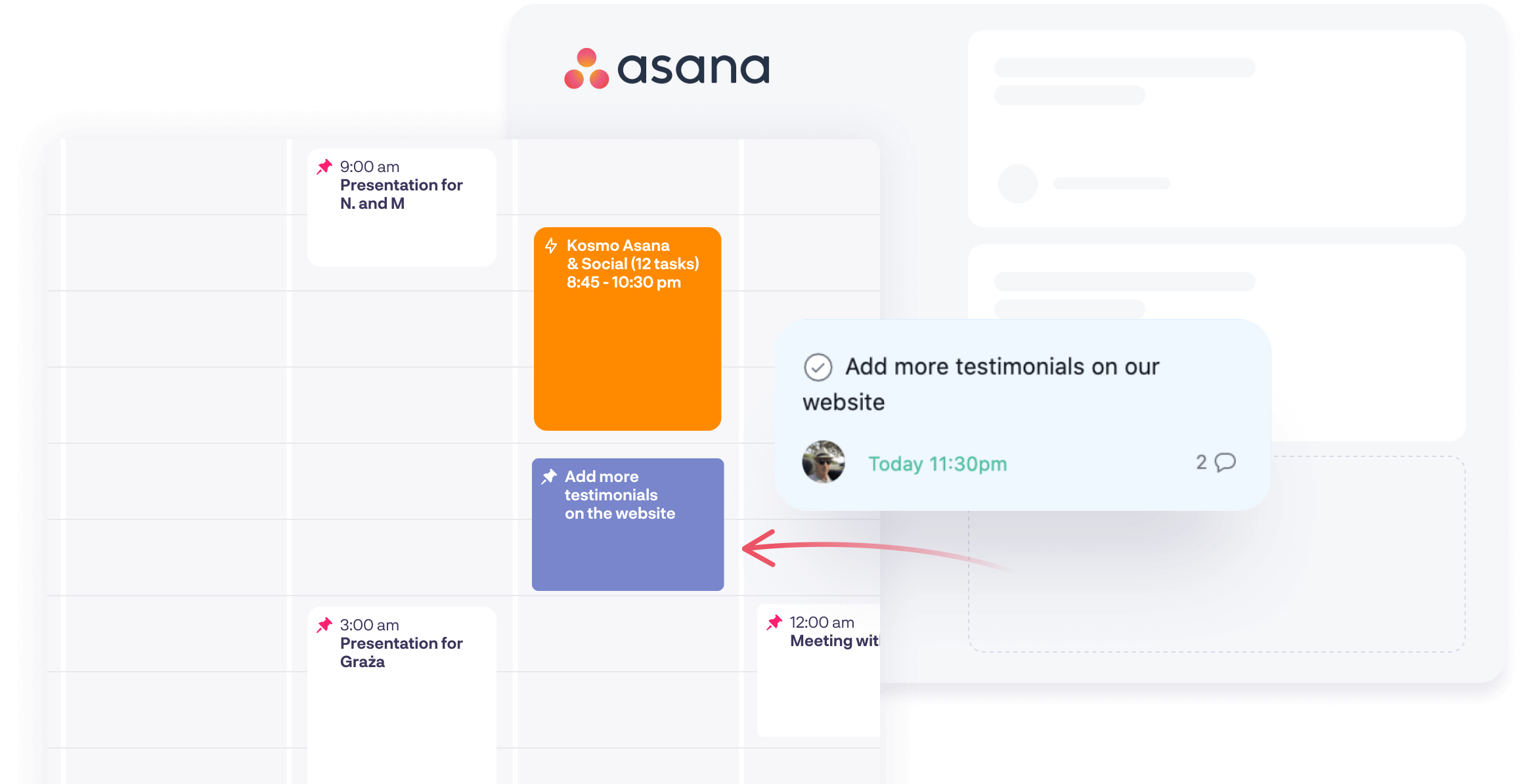1521x784 pixels.
Task: Open comments via the speech bubble icon
Action: click(x=1225, y=462)
